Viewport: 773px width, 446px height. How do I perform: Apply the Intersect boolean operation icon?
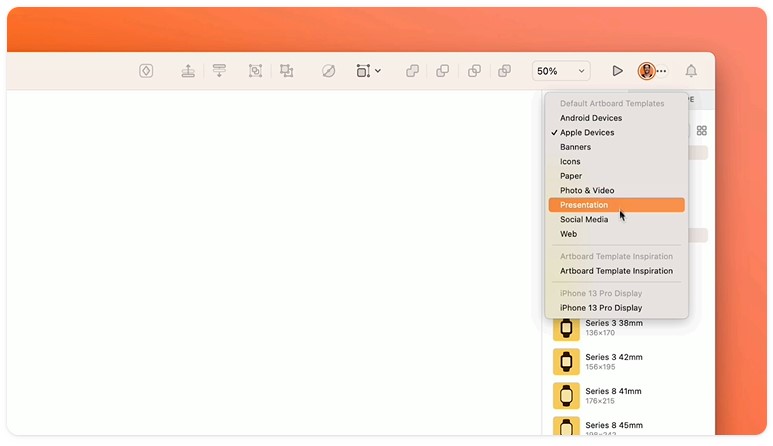pos(474,71)
